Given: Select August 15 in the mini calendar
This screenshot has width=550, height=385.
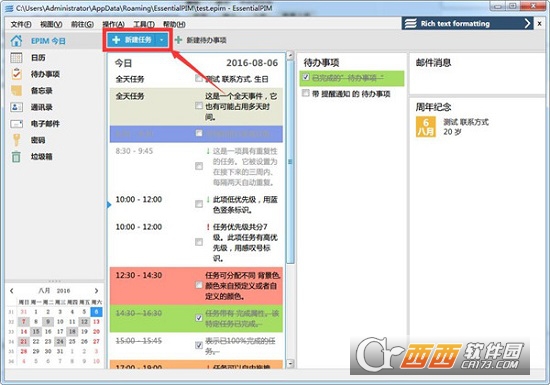Looking at the screenshot, I should [36, 331].
